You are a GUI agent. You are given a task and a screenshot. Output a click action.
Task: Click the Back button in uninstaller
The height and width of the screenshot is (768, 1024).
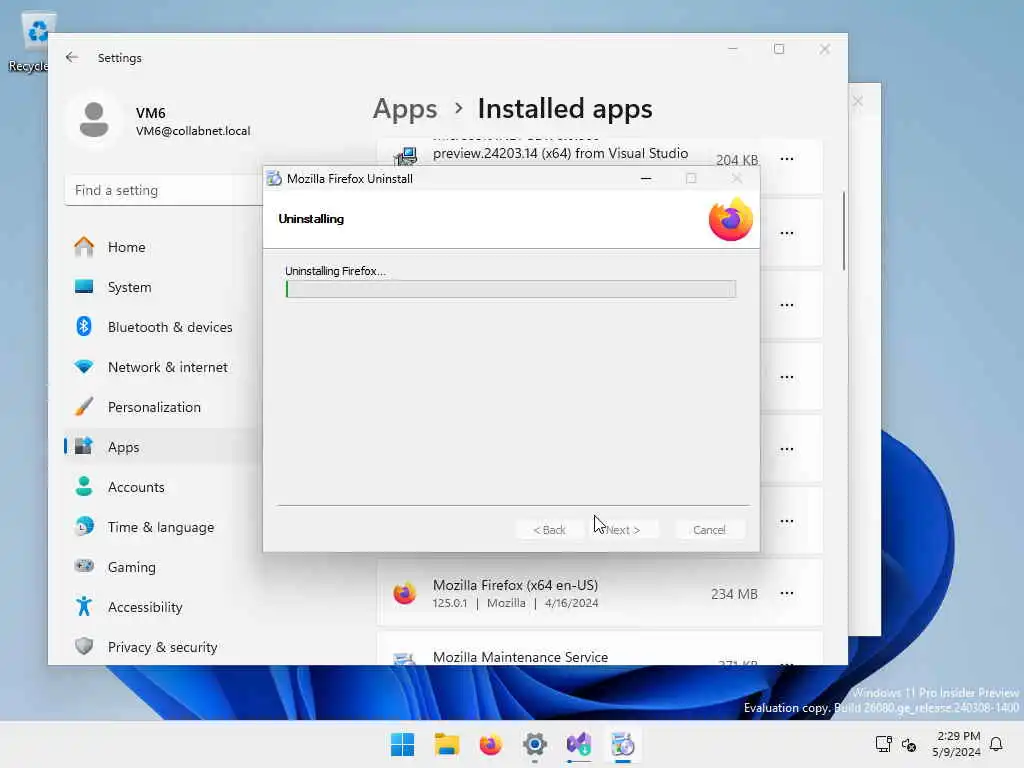click(549, 530)
